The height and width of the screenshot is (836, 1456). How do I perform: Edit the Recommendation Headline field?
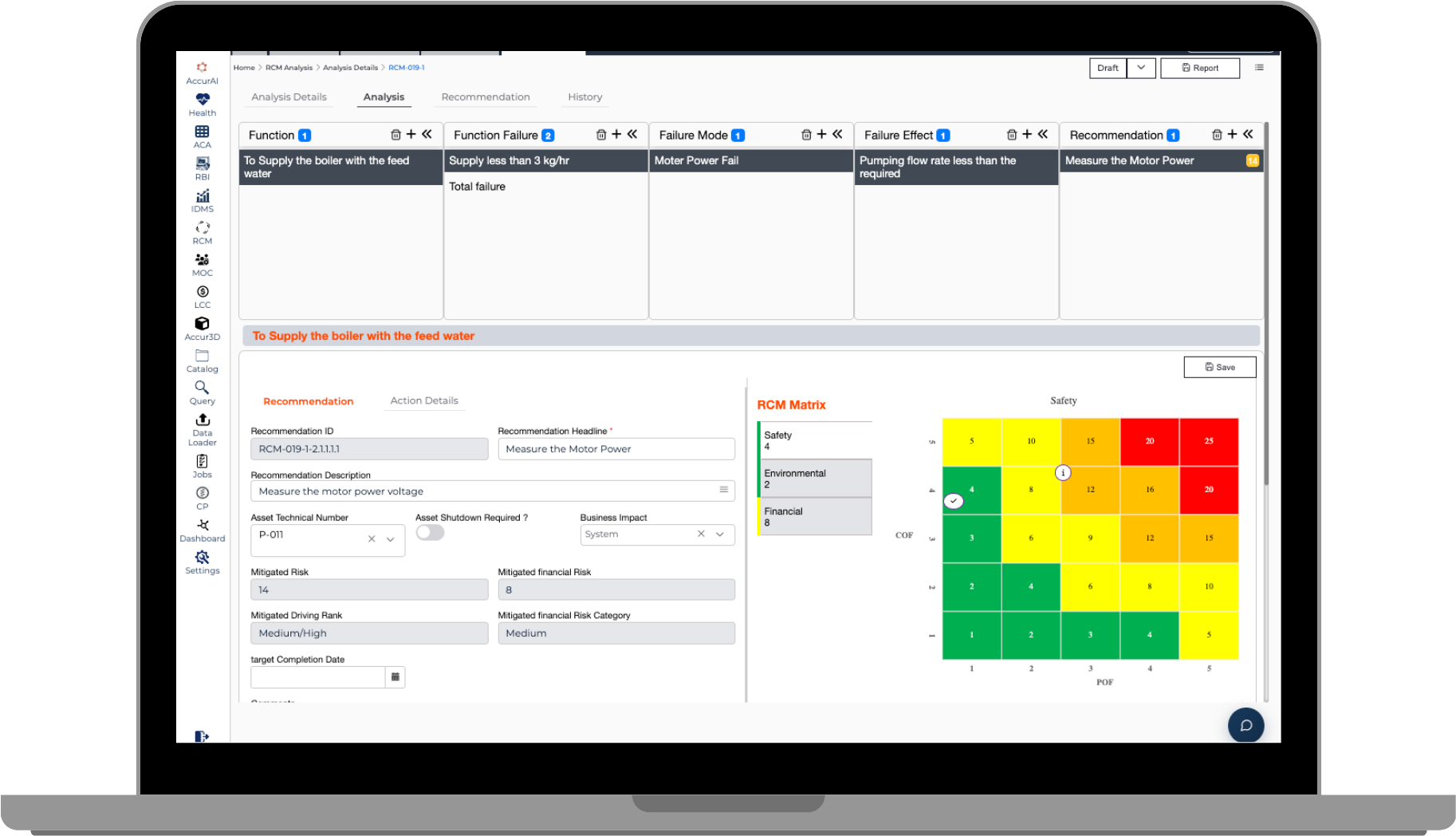click(616, 449)
